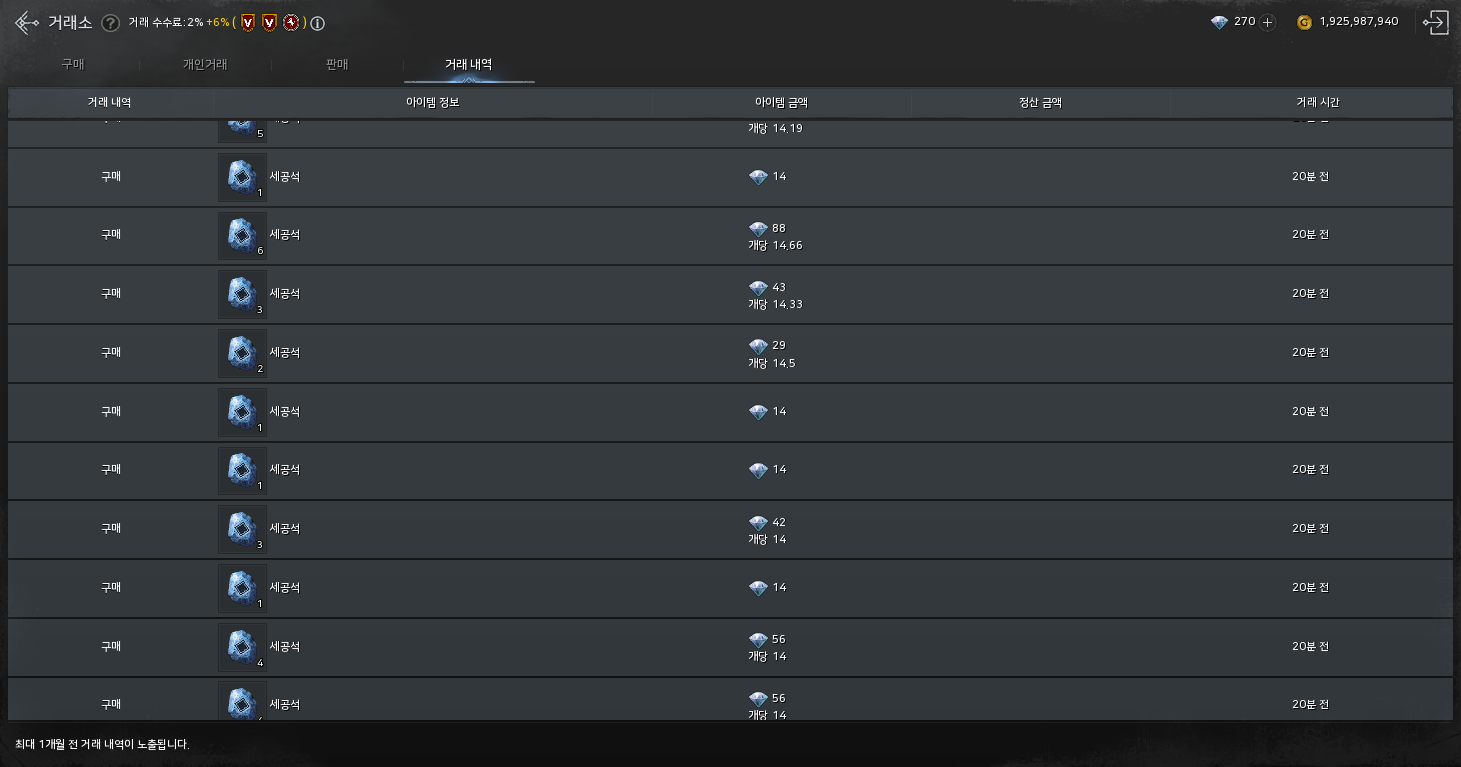Screen dimensions: 1461x767
Task: Open the question mark help icon
Action: 111,23
